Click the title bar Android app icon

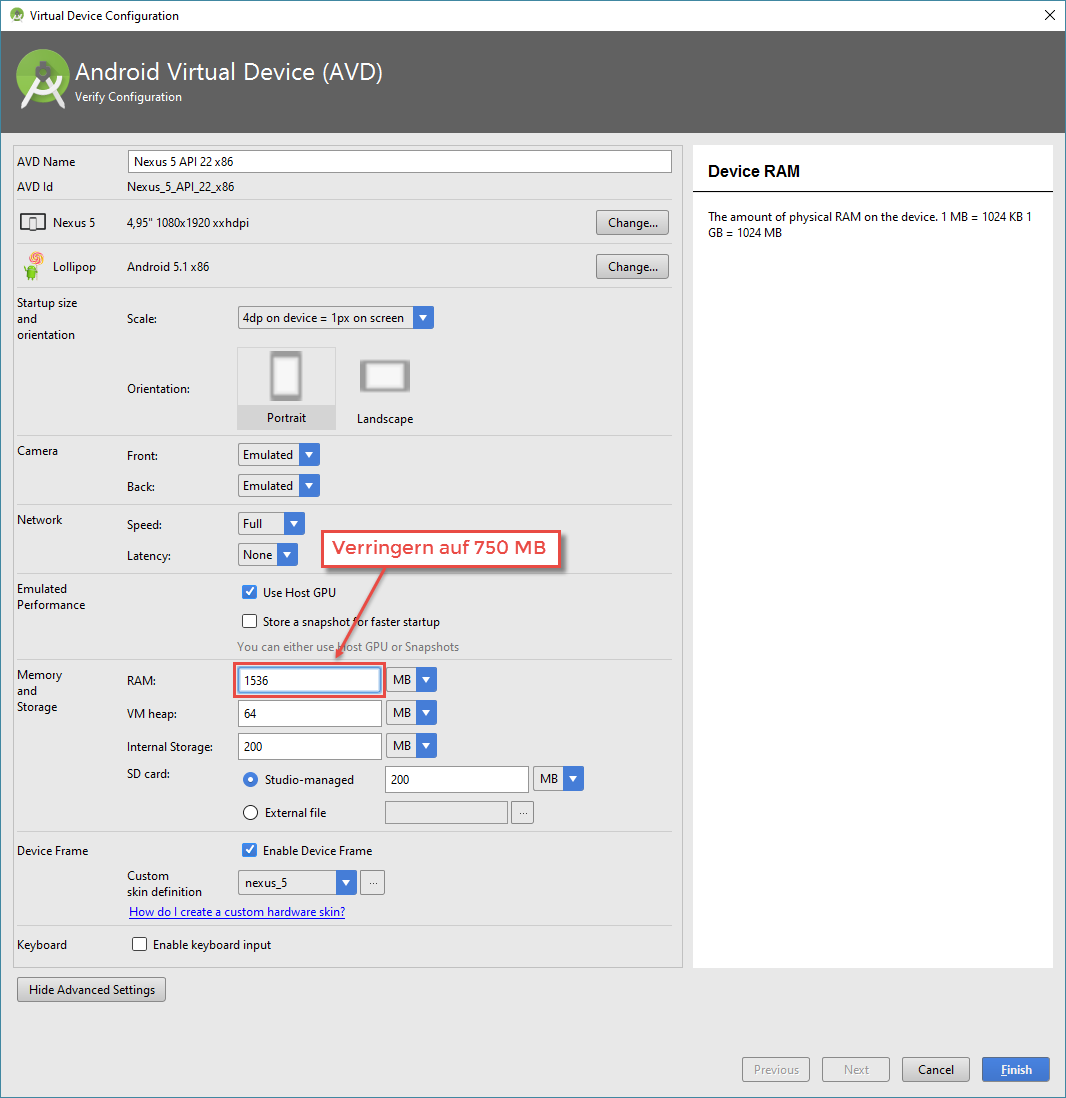point(17,15)
